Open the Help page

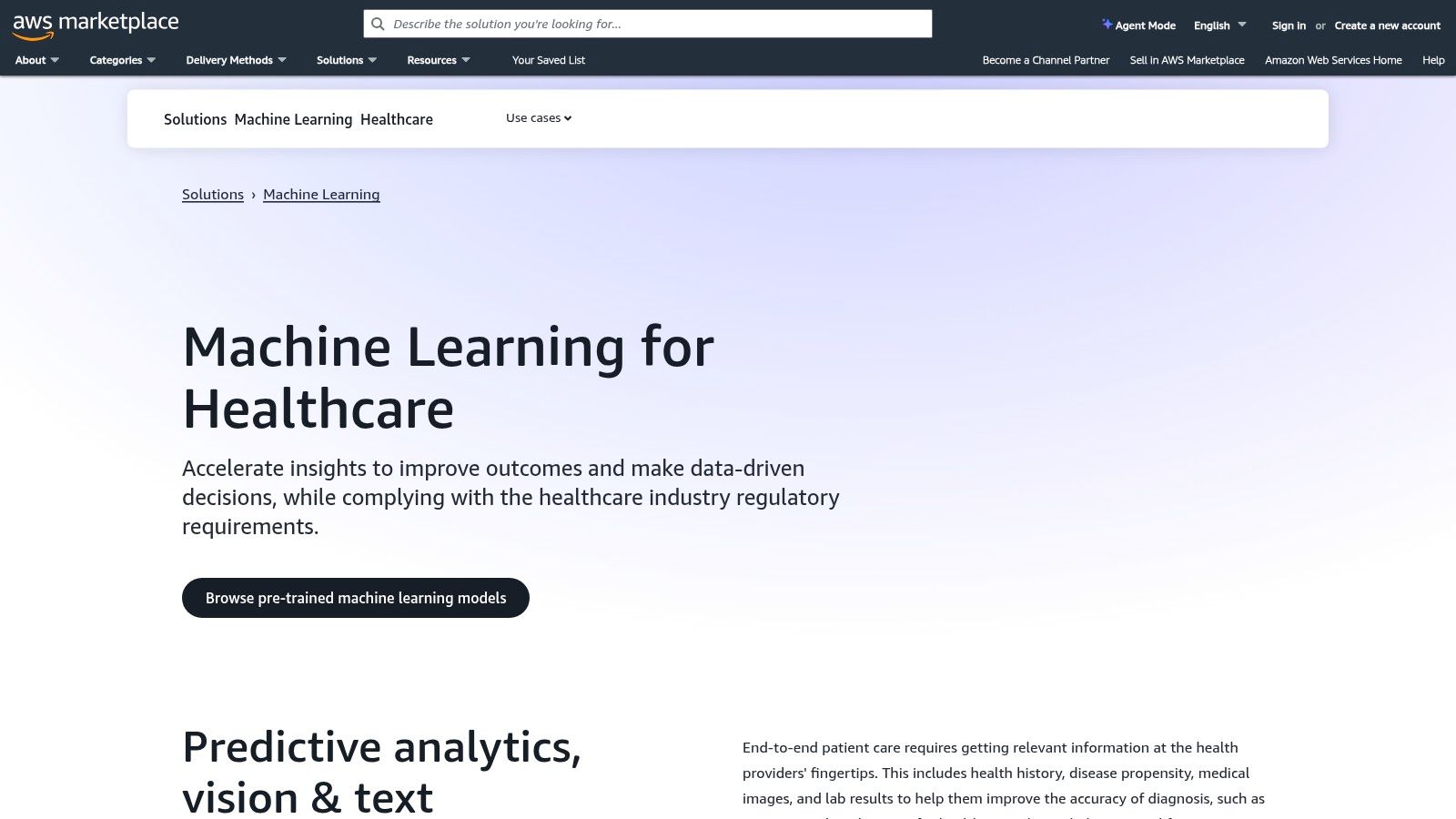coord(1432,60)
